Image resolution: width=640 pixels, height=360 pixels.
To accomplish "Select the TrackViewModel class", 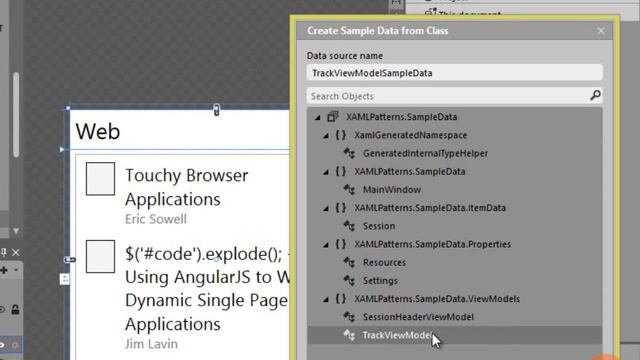I will pyautogui.click(x=397, y=336).
